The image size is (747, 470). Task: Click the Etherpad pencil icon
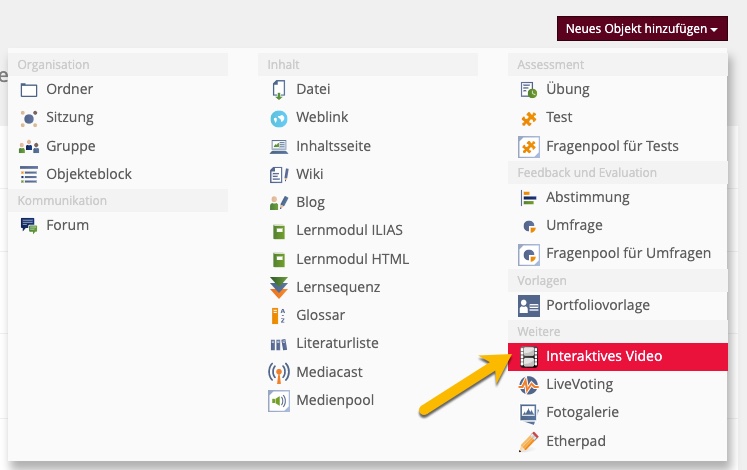click(x=529, y=441)
